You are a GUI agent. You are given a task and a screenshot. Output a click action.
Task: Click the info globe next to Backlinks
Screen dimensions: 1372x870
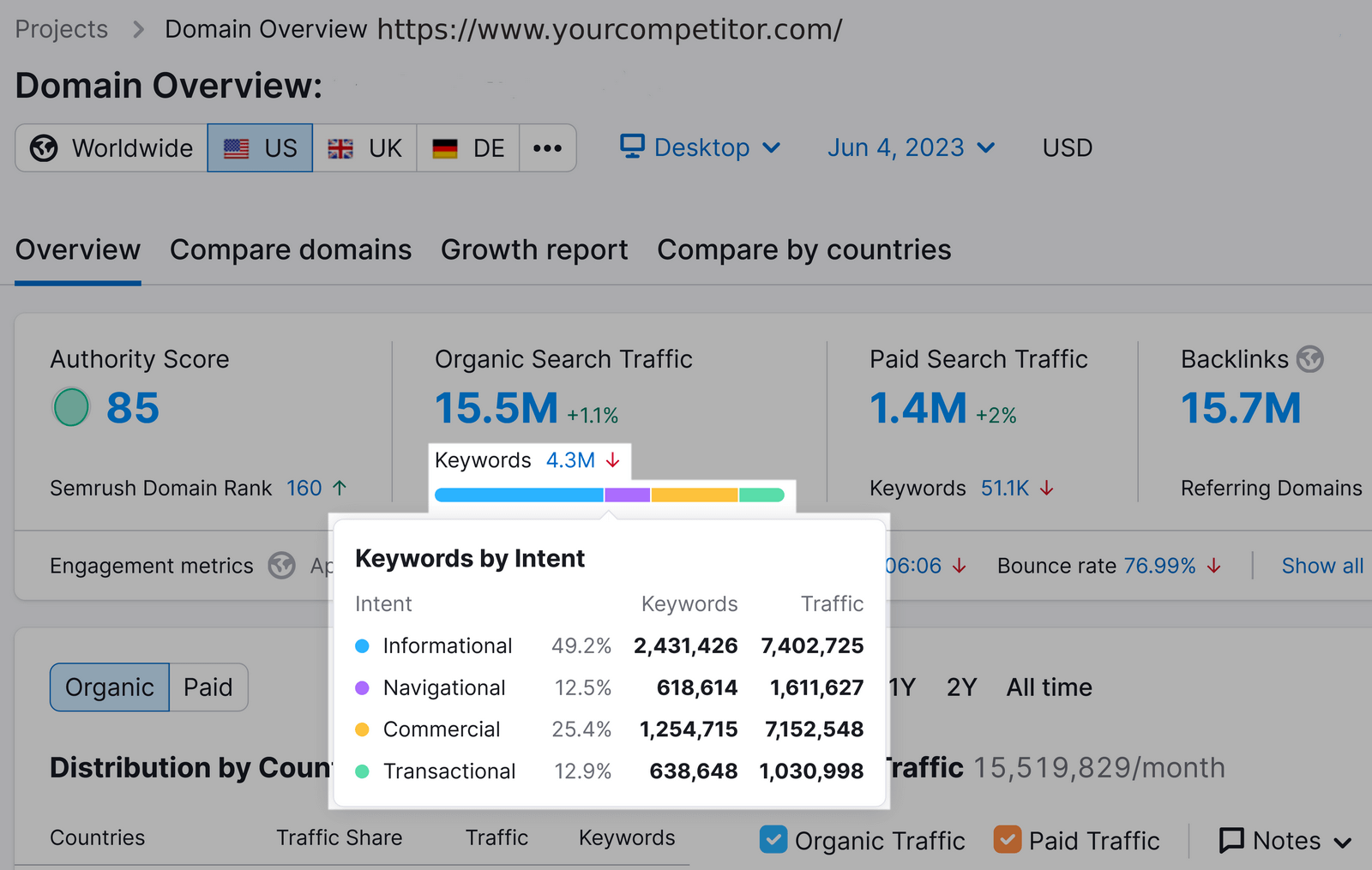point(1311,359)
